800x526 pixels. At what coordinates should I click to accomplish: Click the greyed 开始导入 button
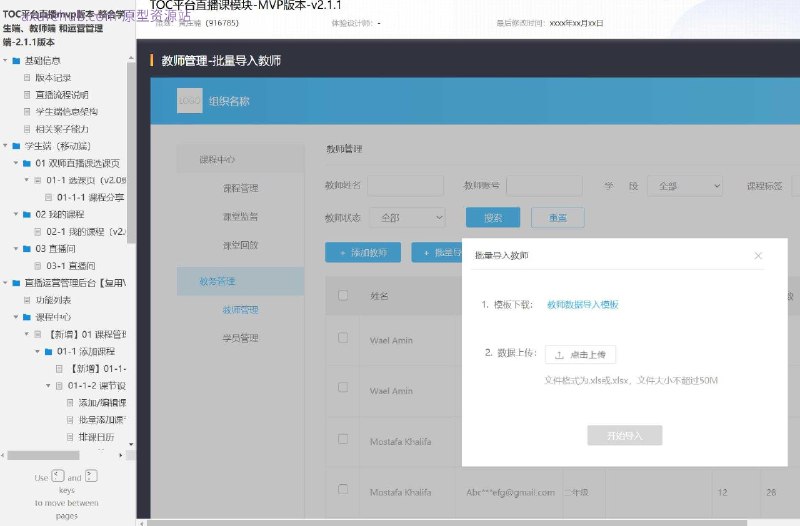624,435
